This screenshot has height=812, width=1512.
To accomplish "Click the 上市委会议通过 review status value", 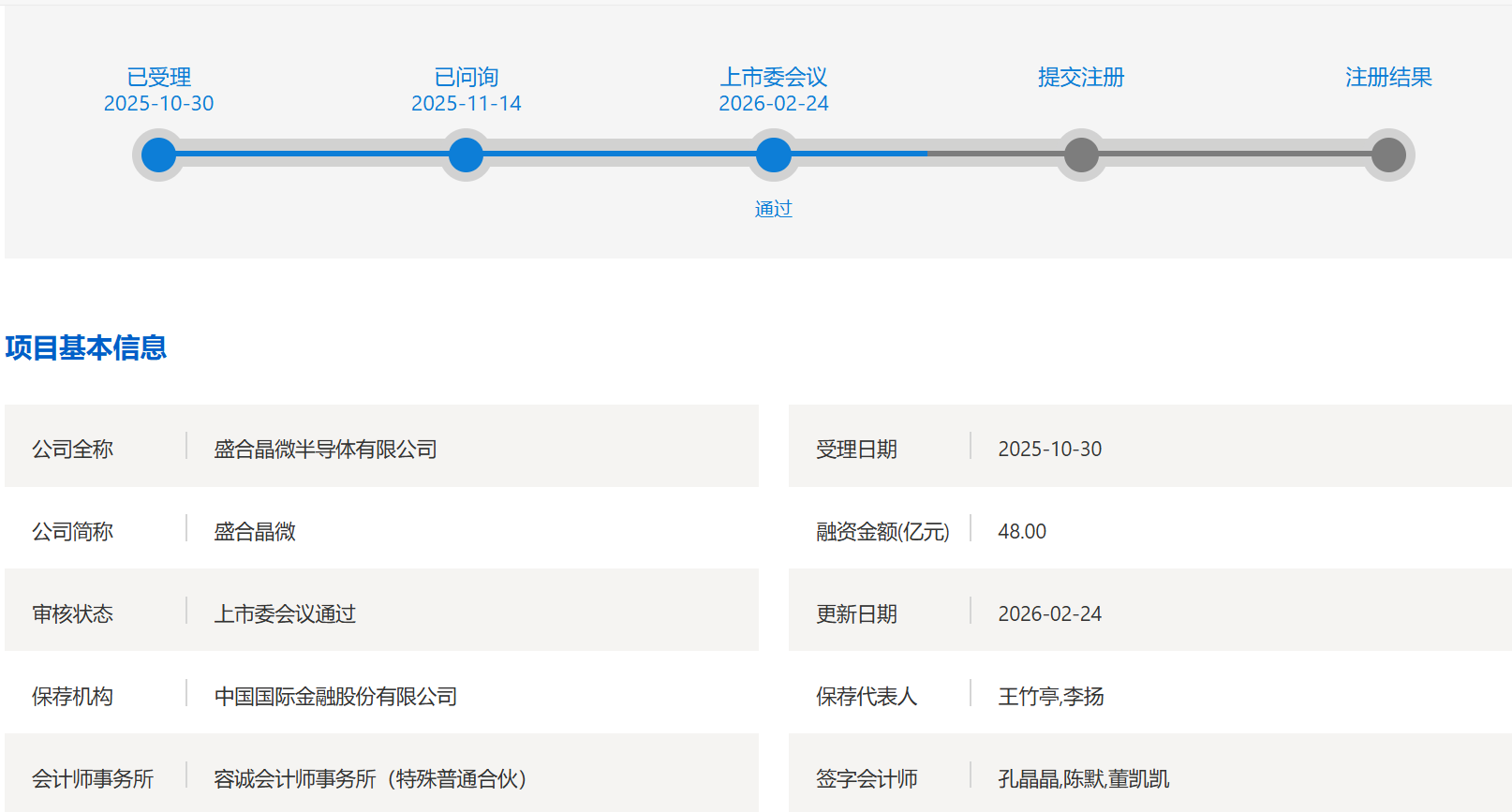I will click(285, 614).
